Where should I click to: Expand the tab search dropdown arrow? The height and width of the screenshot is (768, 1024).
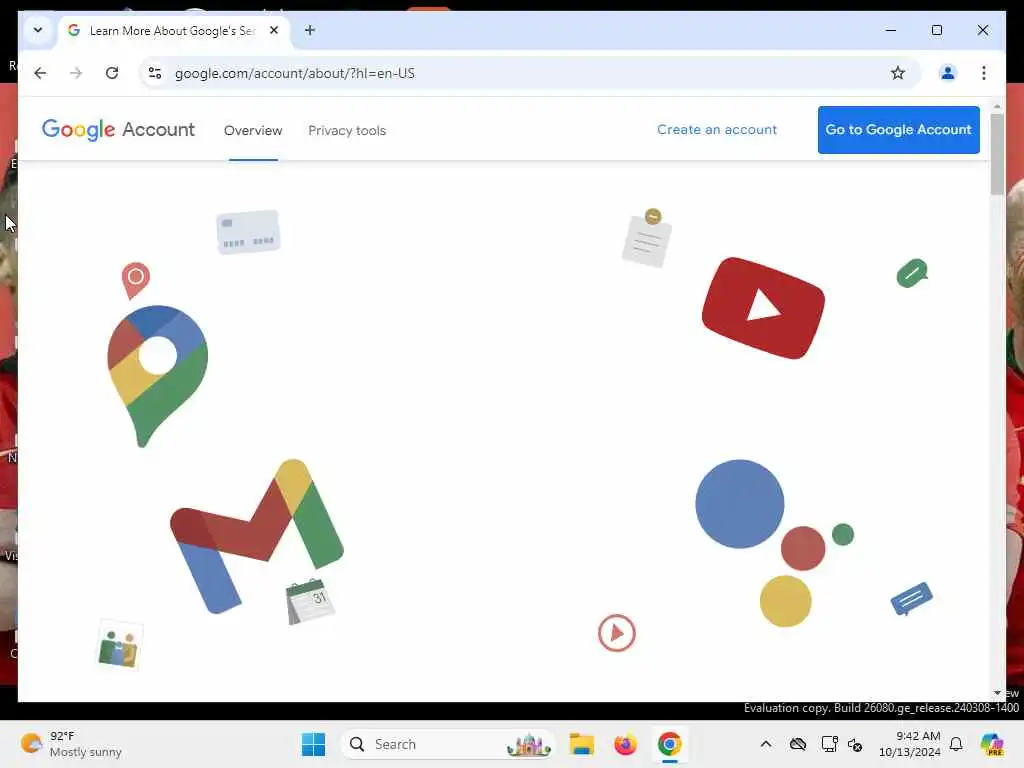tap(38, 30)
